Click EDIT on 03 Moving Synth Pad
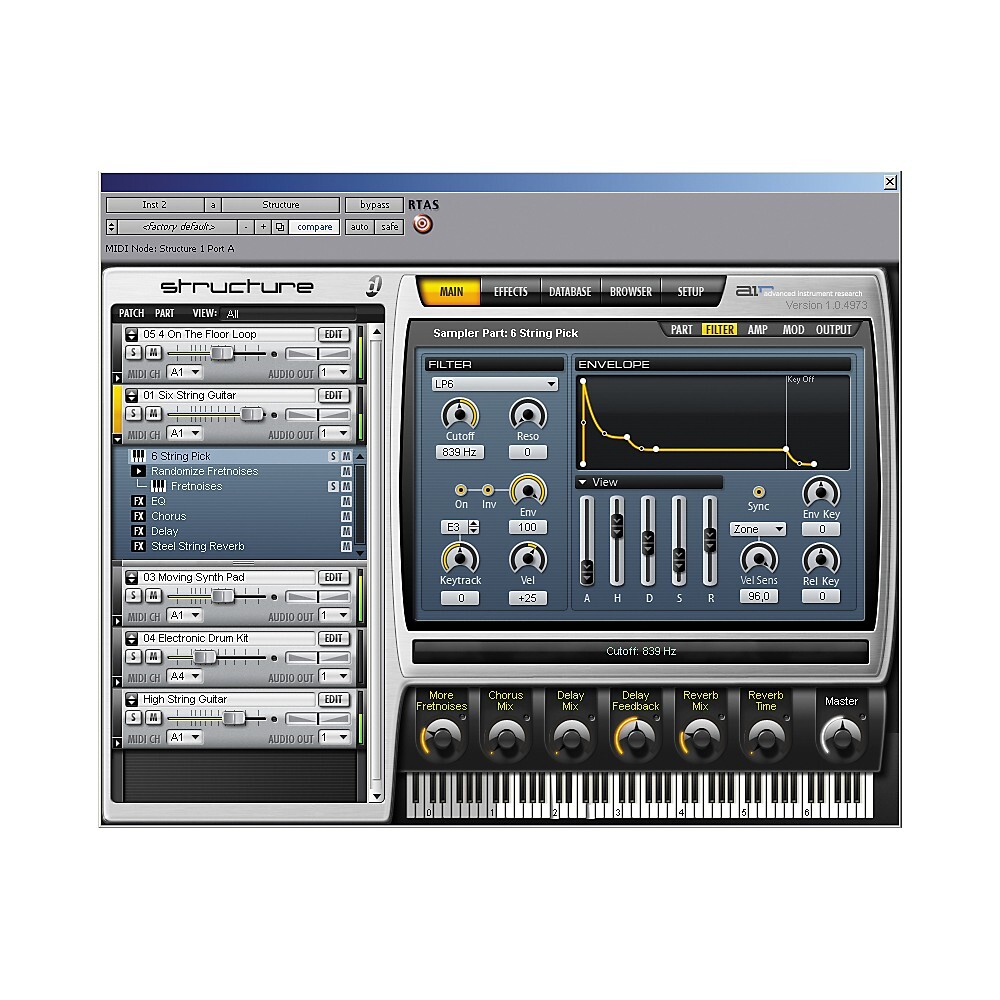This screenshot has height=1000, width=1000. 333,577
